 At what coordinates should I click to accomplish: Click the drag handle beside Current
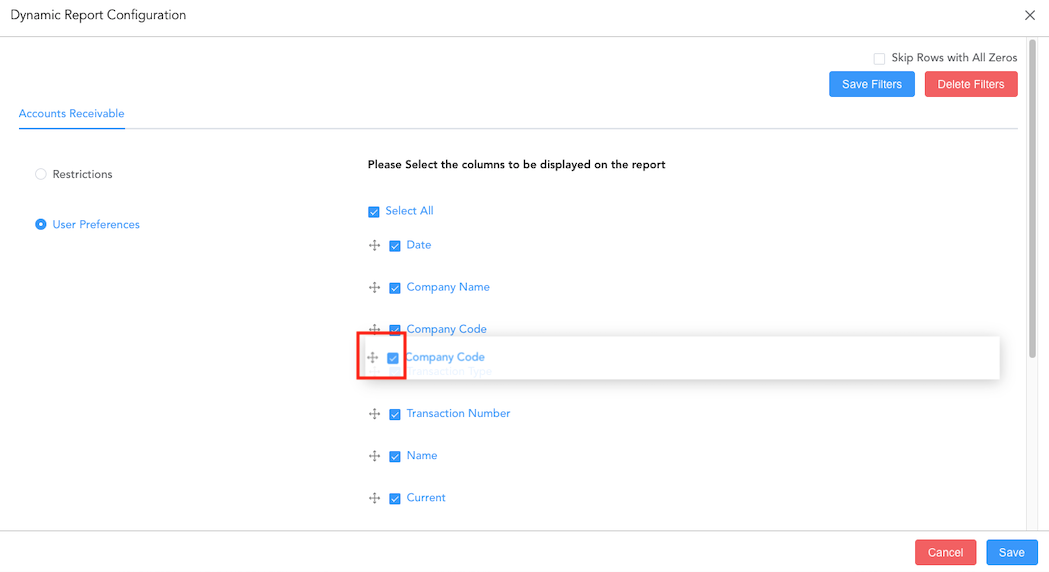tap(374, 498)
